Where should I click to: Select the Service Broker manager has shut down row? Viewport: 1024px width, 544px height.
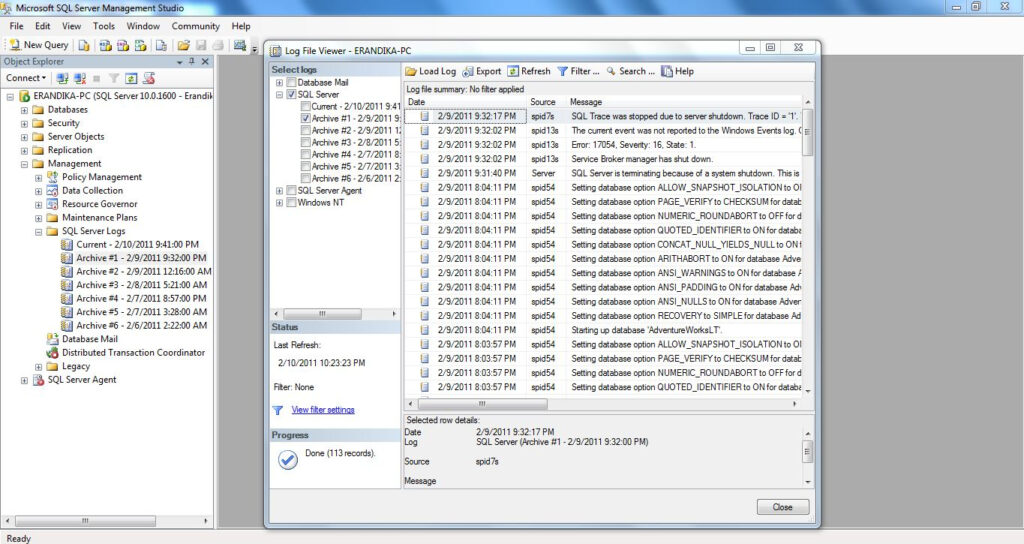tap(603, 159)
